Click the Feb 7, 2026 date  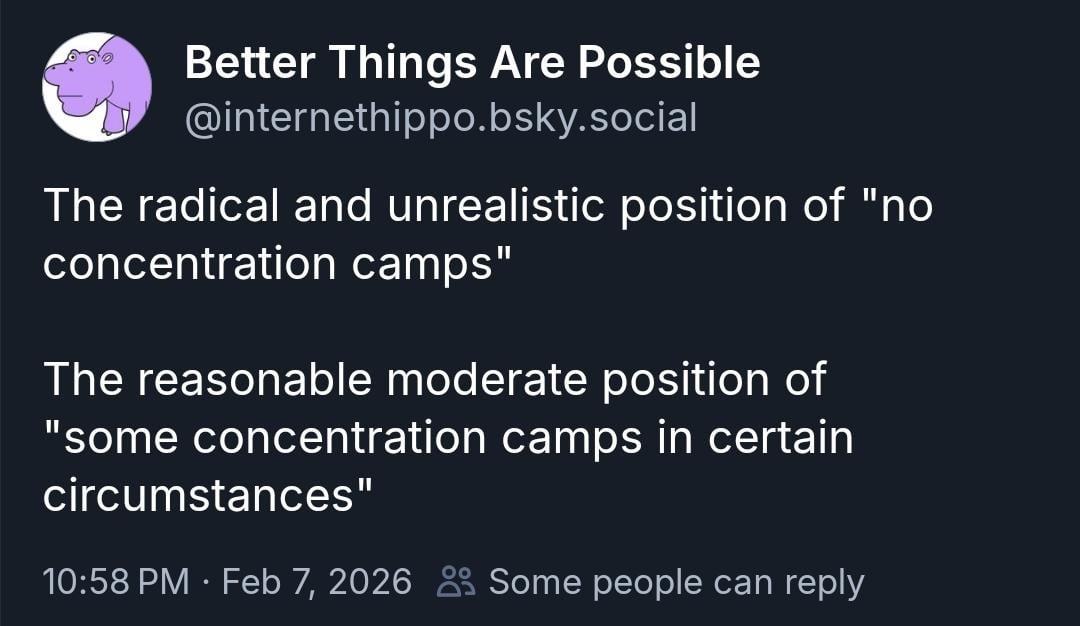tap(317, 581)
